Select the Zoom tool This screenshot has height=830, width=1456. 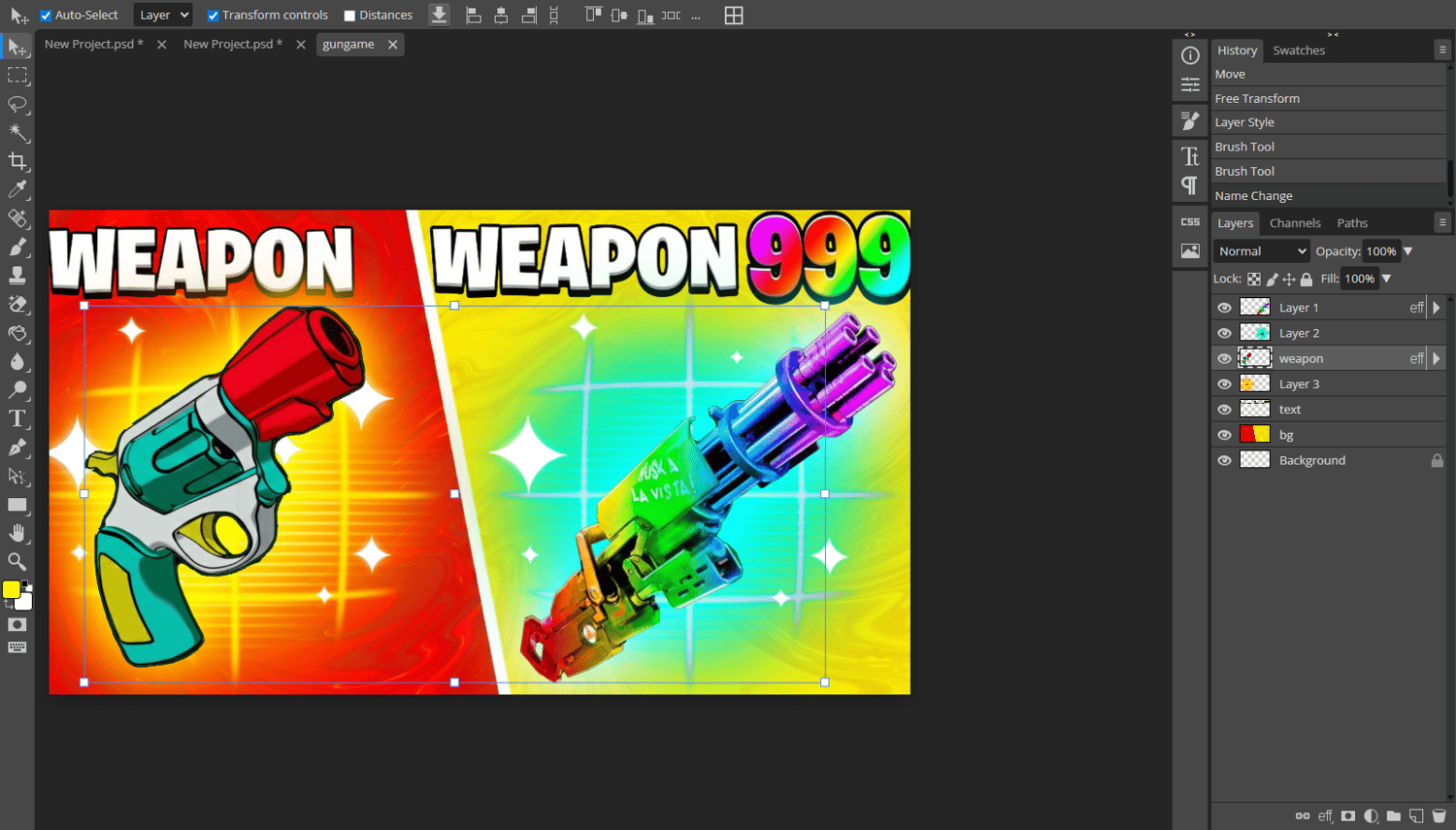(17, 561)
